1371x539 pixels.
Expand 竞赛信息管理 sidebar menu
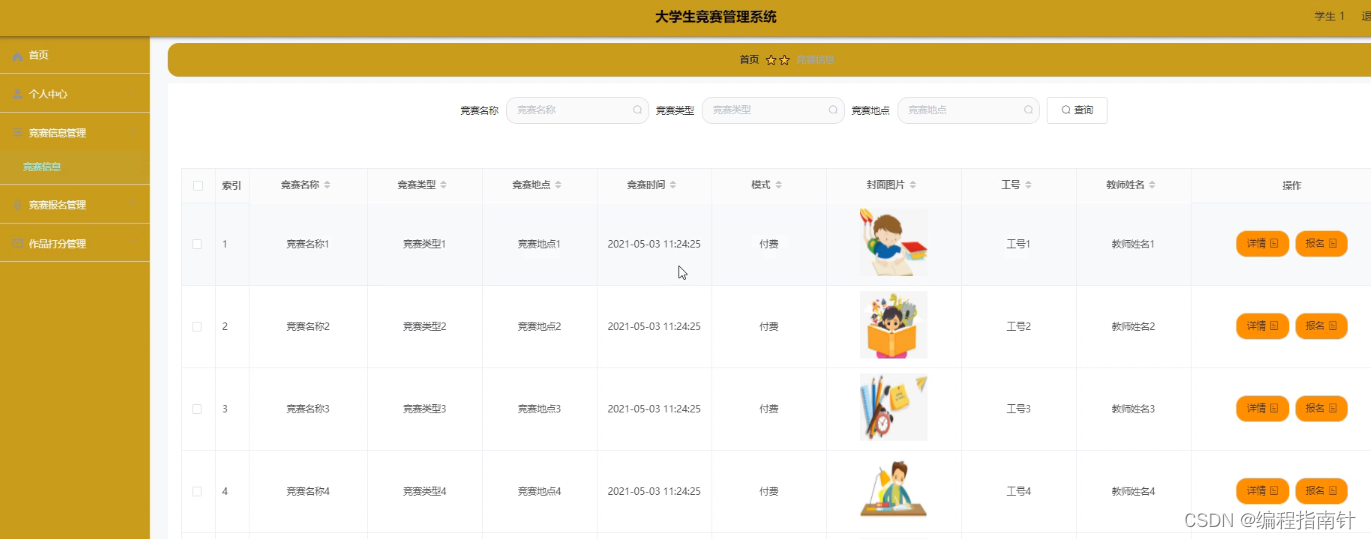point(75,132)
